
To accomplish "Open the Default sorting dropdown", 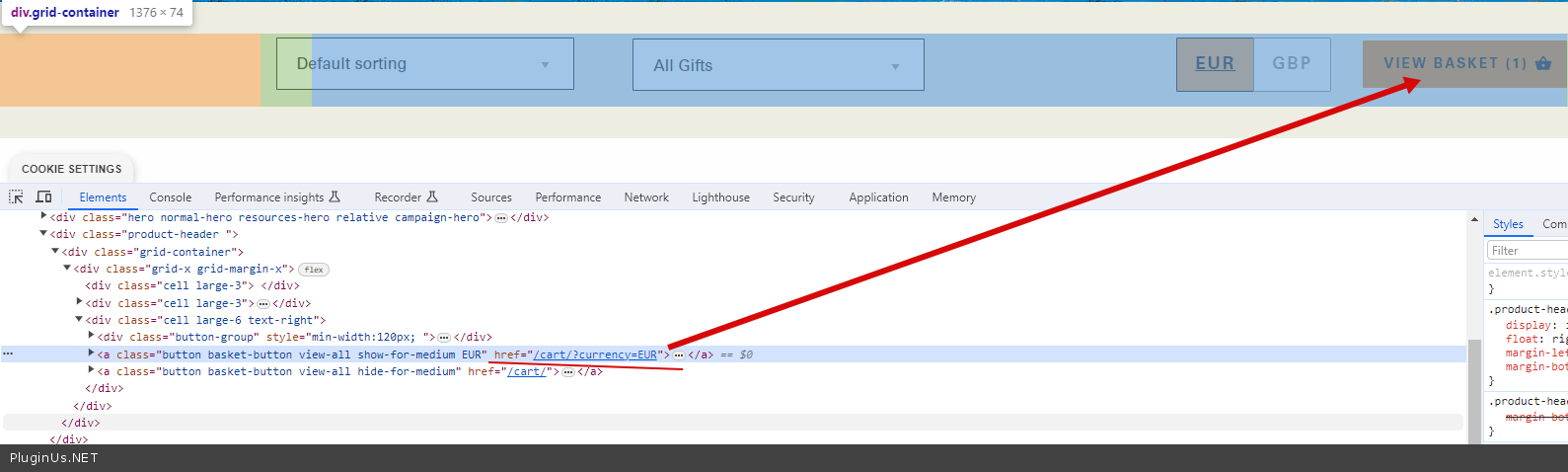I will pyautogui.click(x=424, y=64).
